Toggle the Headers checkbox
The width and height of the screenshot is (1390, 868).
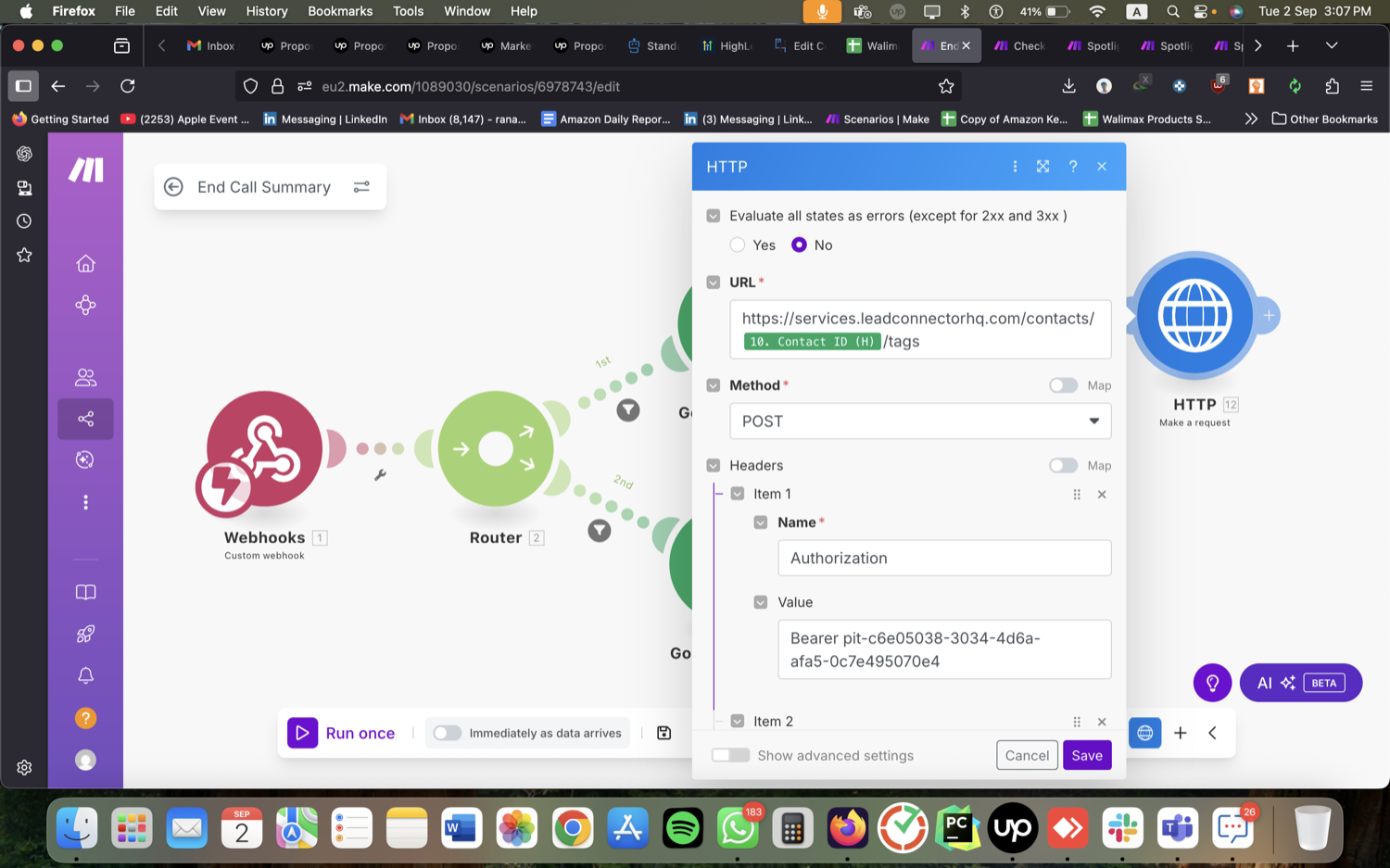[x=714, y=465]
